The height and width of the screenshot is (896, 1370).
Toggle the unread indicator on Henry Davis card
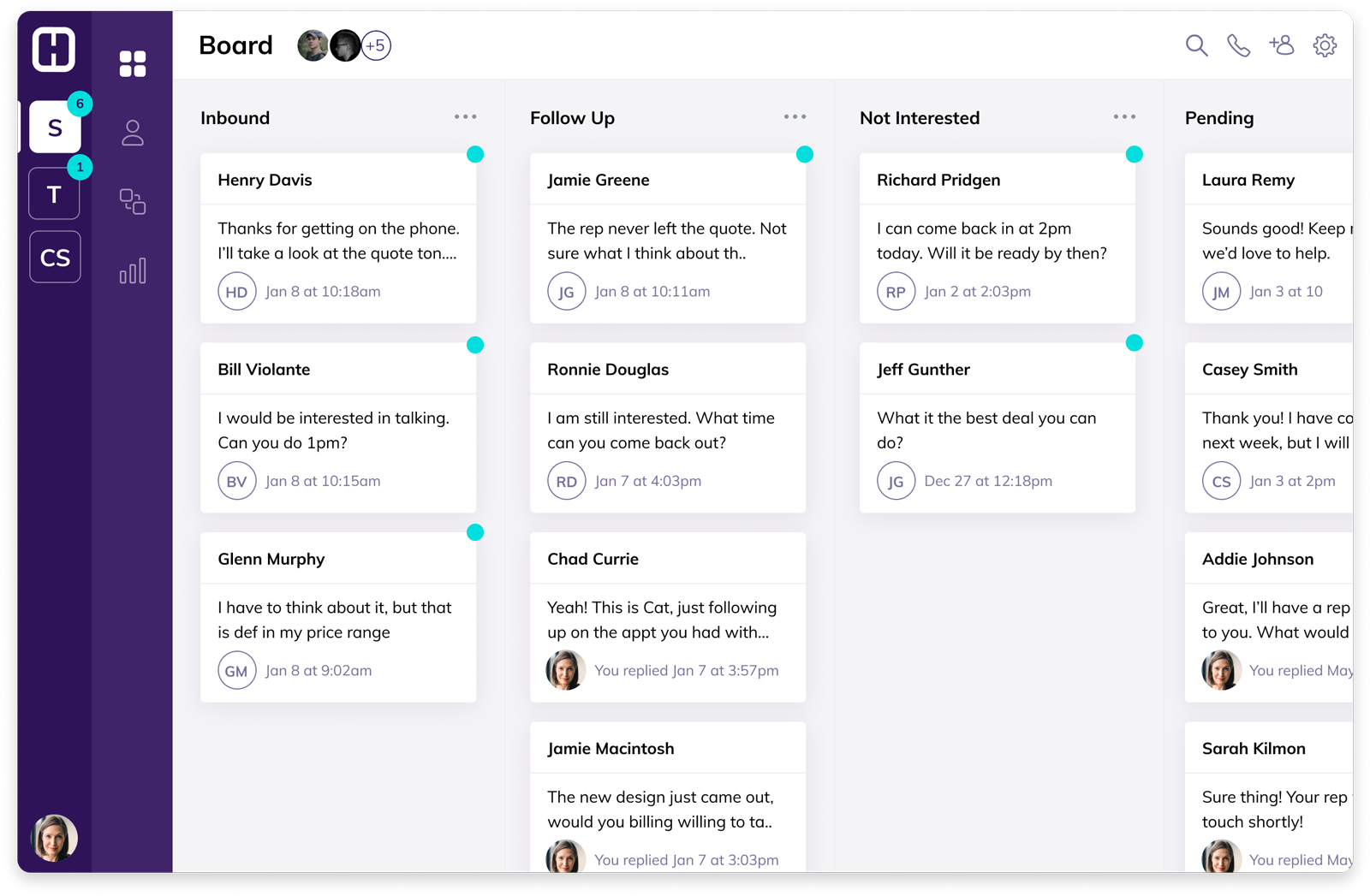click(x=476, y=154)
